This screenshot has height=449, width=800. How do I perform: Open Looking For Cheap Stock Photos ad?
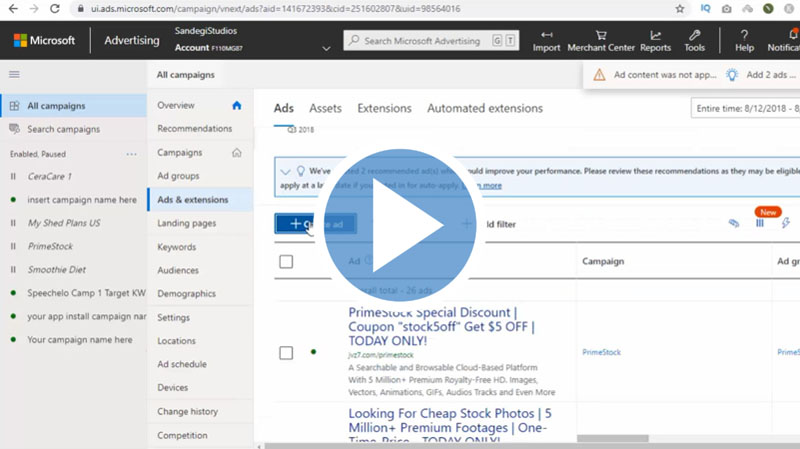click(449, 425)
